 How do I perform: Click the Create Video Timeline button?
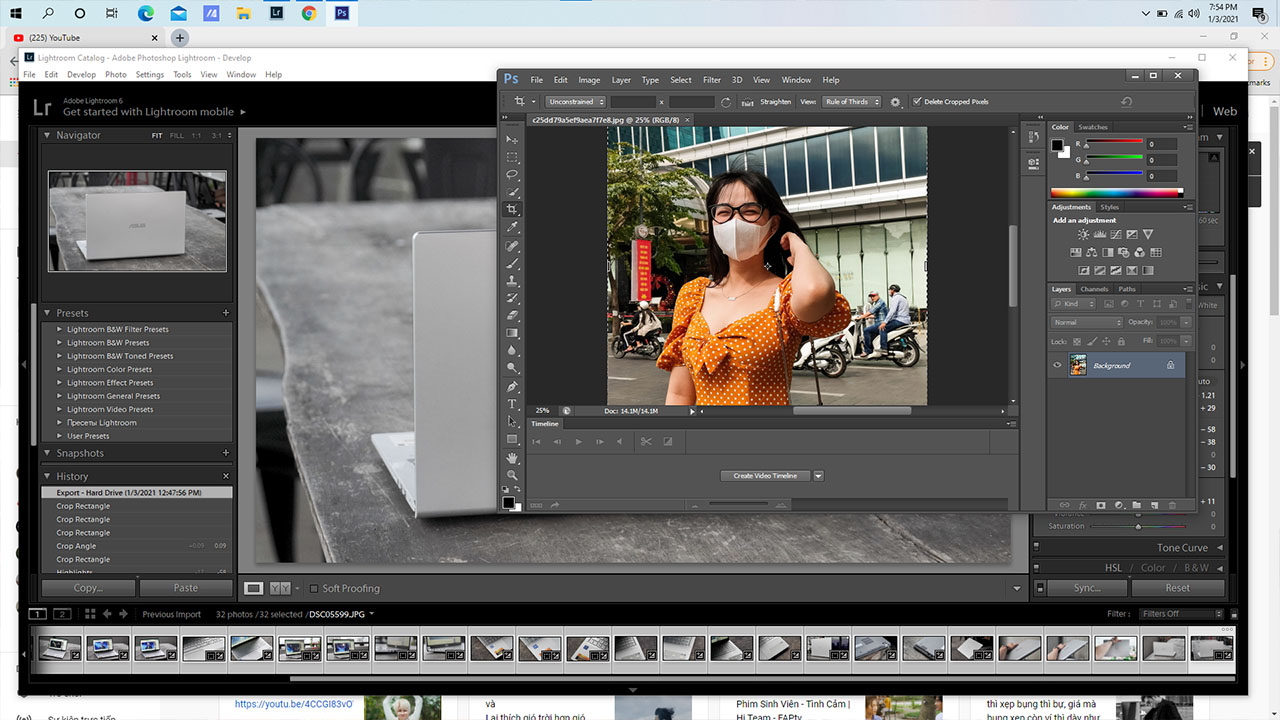pos(765,476)
